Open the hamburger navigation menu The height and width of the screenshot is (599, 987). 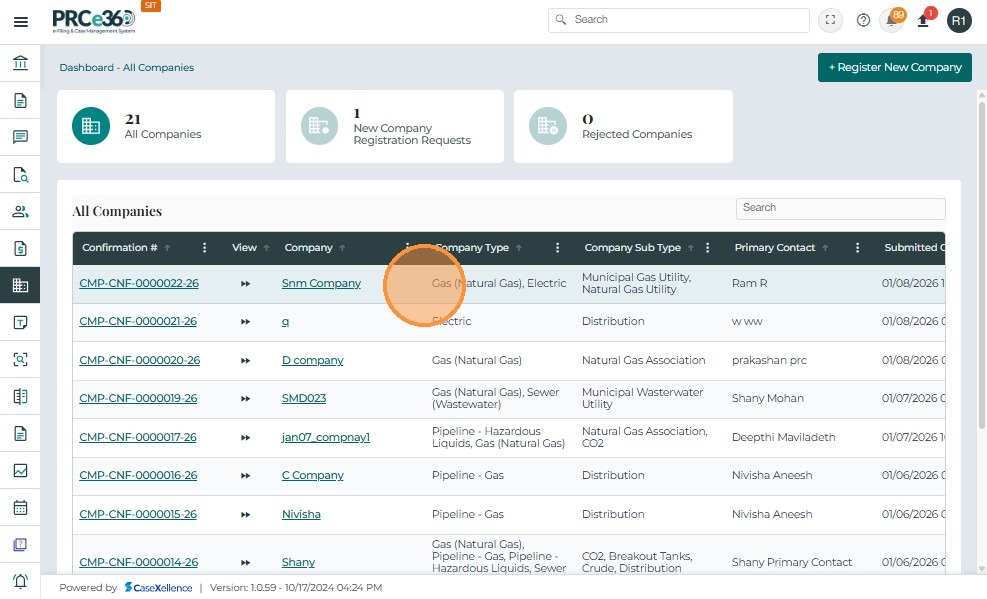click(20, 21)
